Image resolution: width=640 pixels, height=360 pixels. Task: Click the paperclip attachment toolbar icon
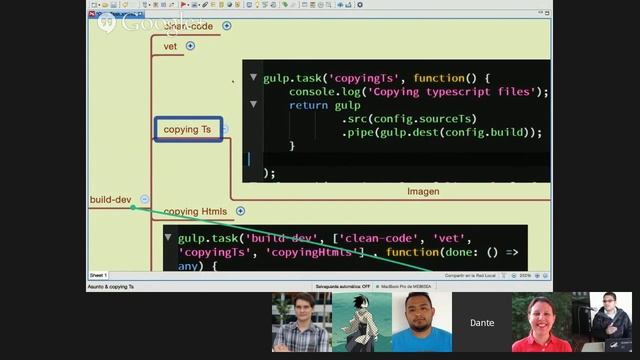[x=205, y=5]
